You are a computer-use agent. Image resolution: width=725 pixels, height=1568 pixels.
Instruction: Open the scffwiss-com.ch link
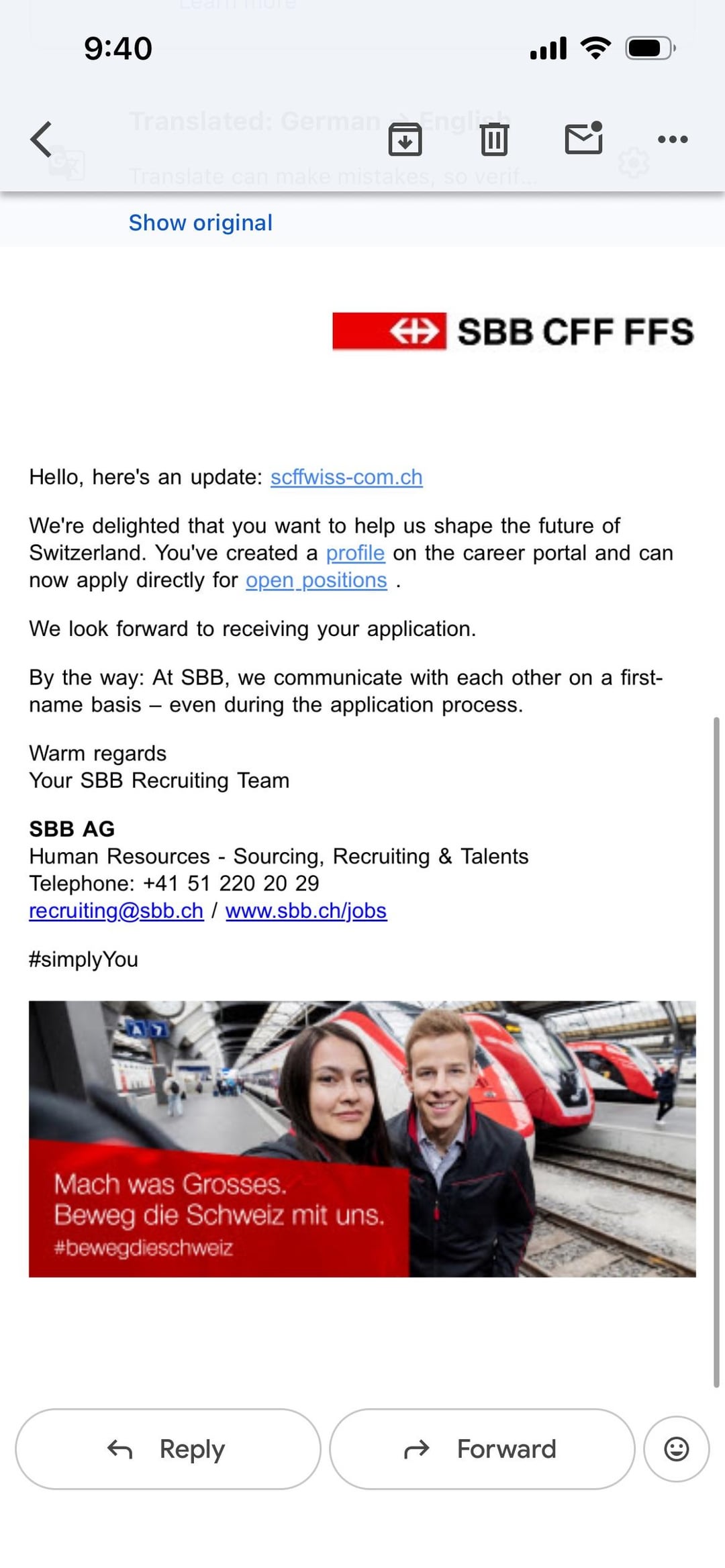click(x=346, y=477)
